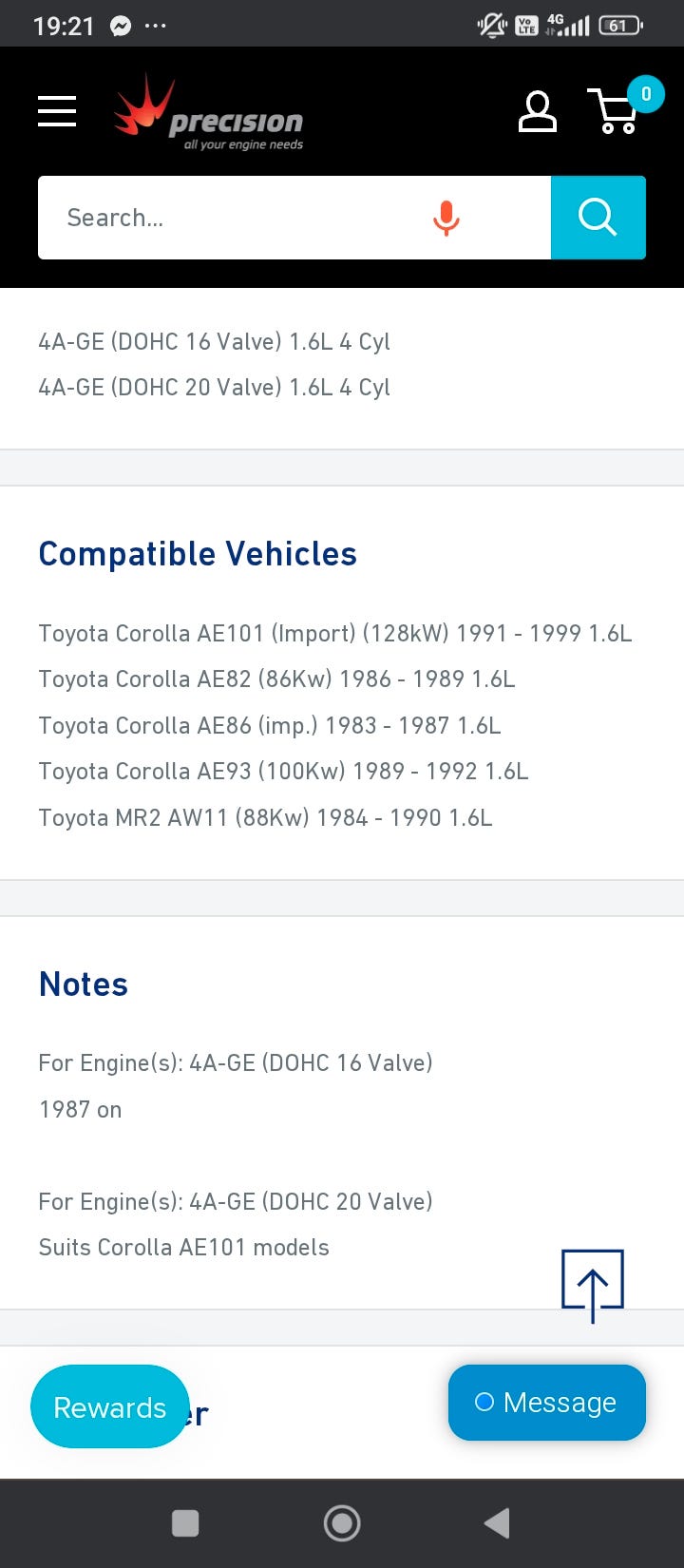This screenshot has width=684, height=1568.
Task: Focus the Search text field
Action: point(228,218)
